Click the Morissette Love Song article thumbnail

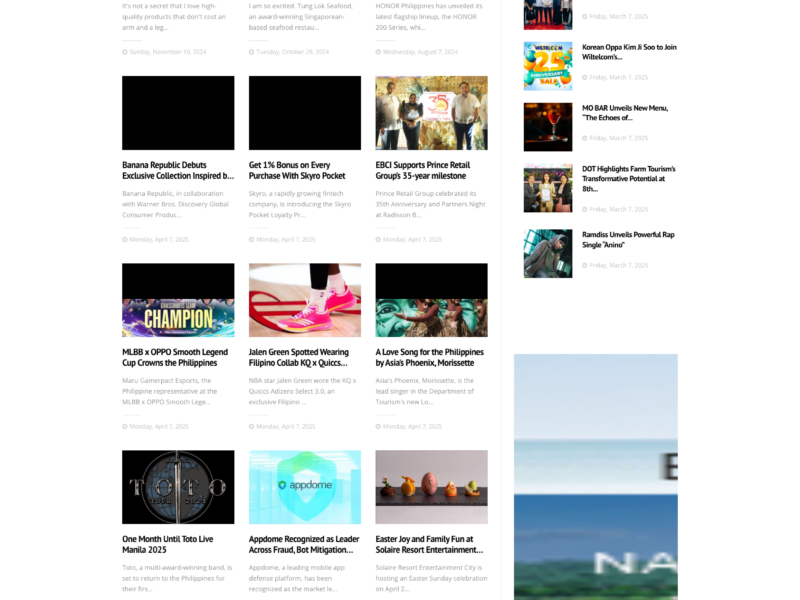pos(432,300)
